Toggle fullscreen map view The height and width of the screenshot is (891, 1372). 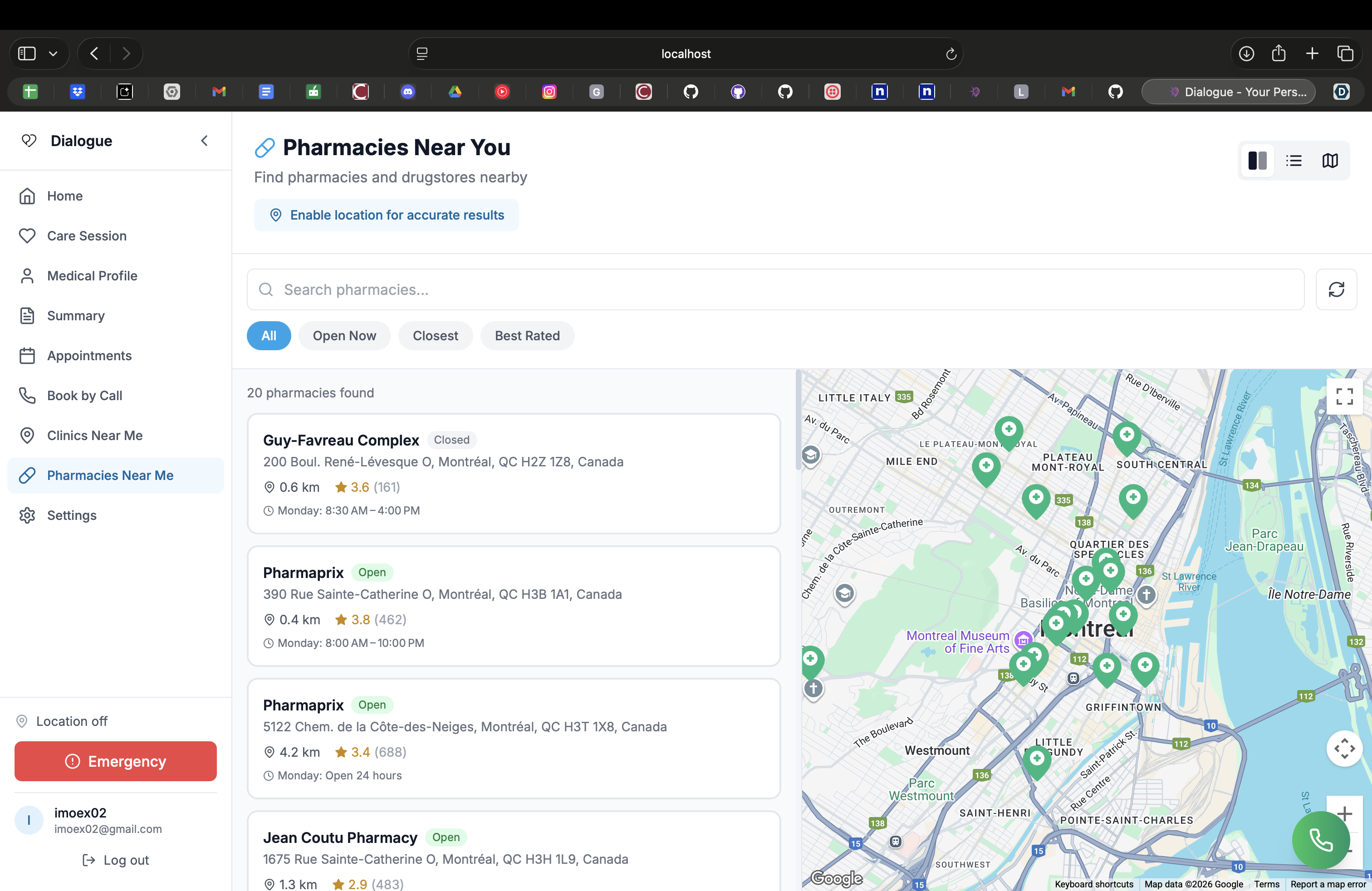[x=1344, y=397]
